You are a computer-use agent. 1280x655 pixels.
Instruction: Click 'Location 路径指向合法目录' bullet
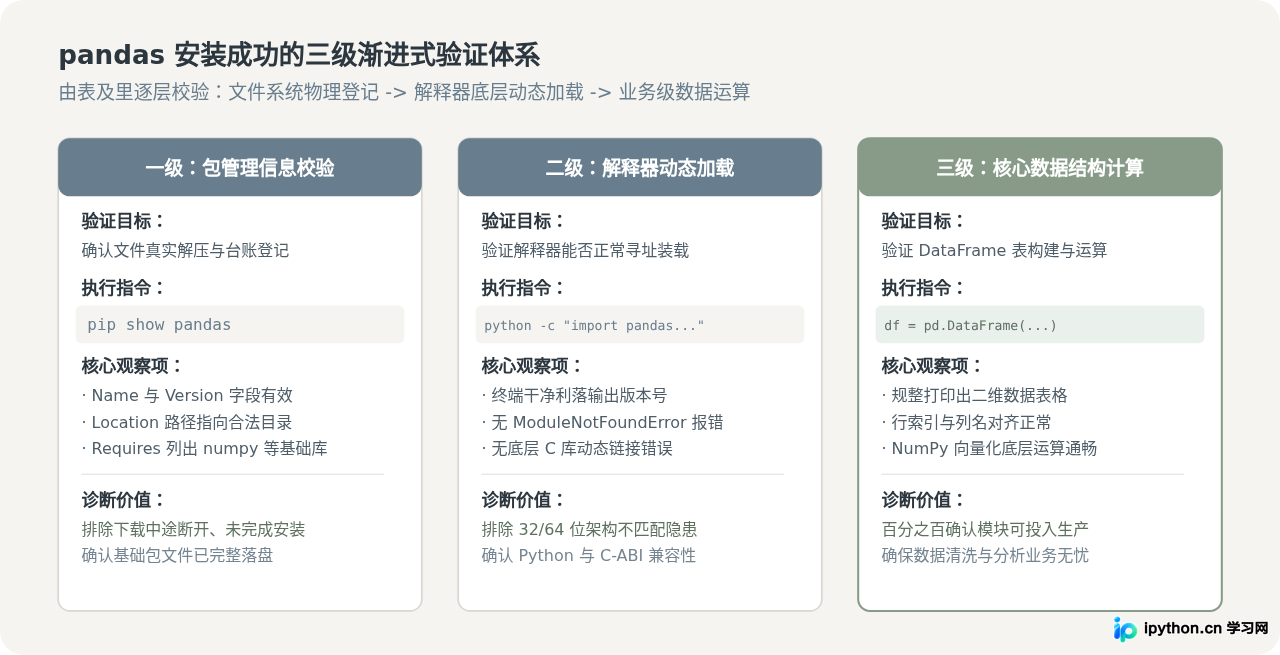tap(187, 422)
